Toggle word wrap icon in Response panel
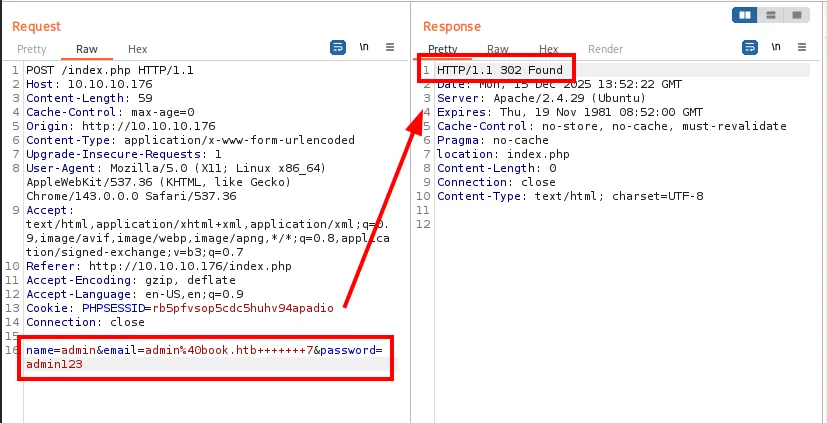This screenshot has width=827, height=423. (x=749, y=47)
